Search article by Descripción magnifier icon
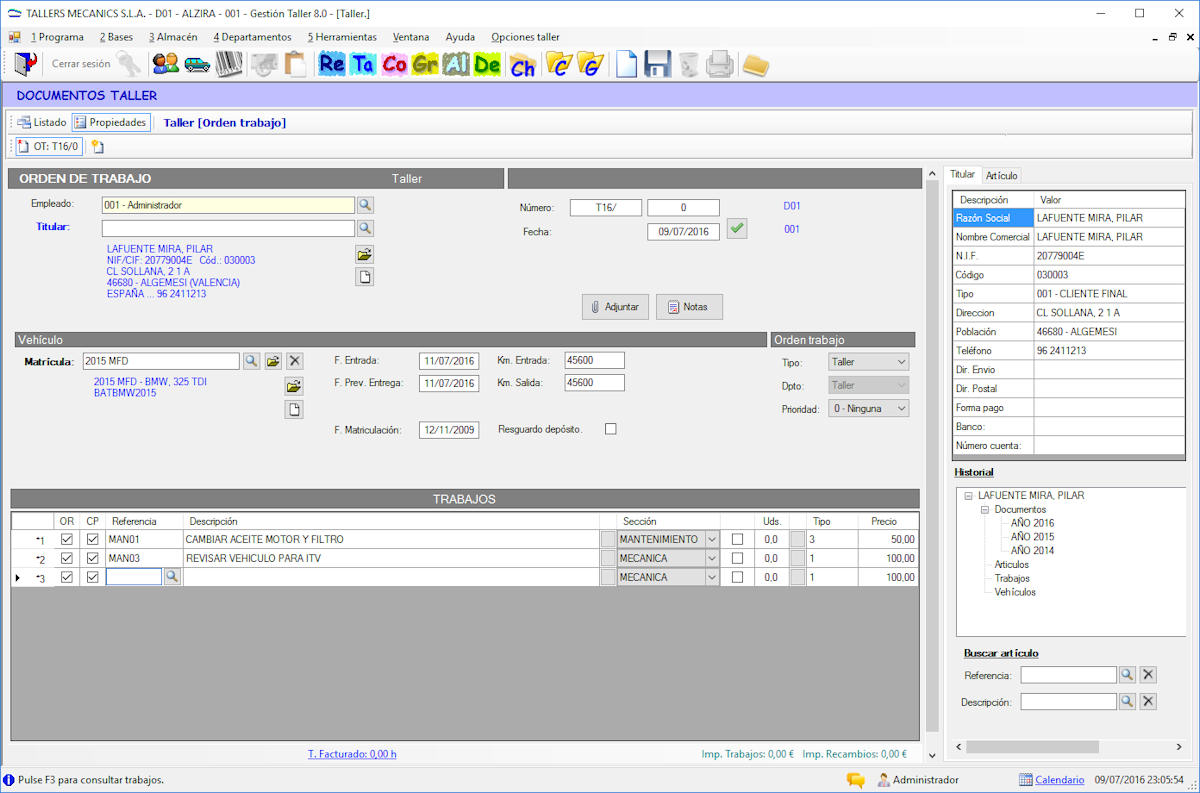 1127,702
